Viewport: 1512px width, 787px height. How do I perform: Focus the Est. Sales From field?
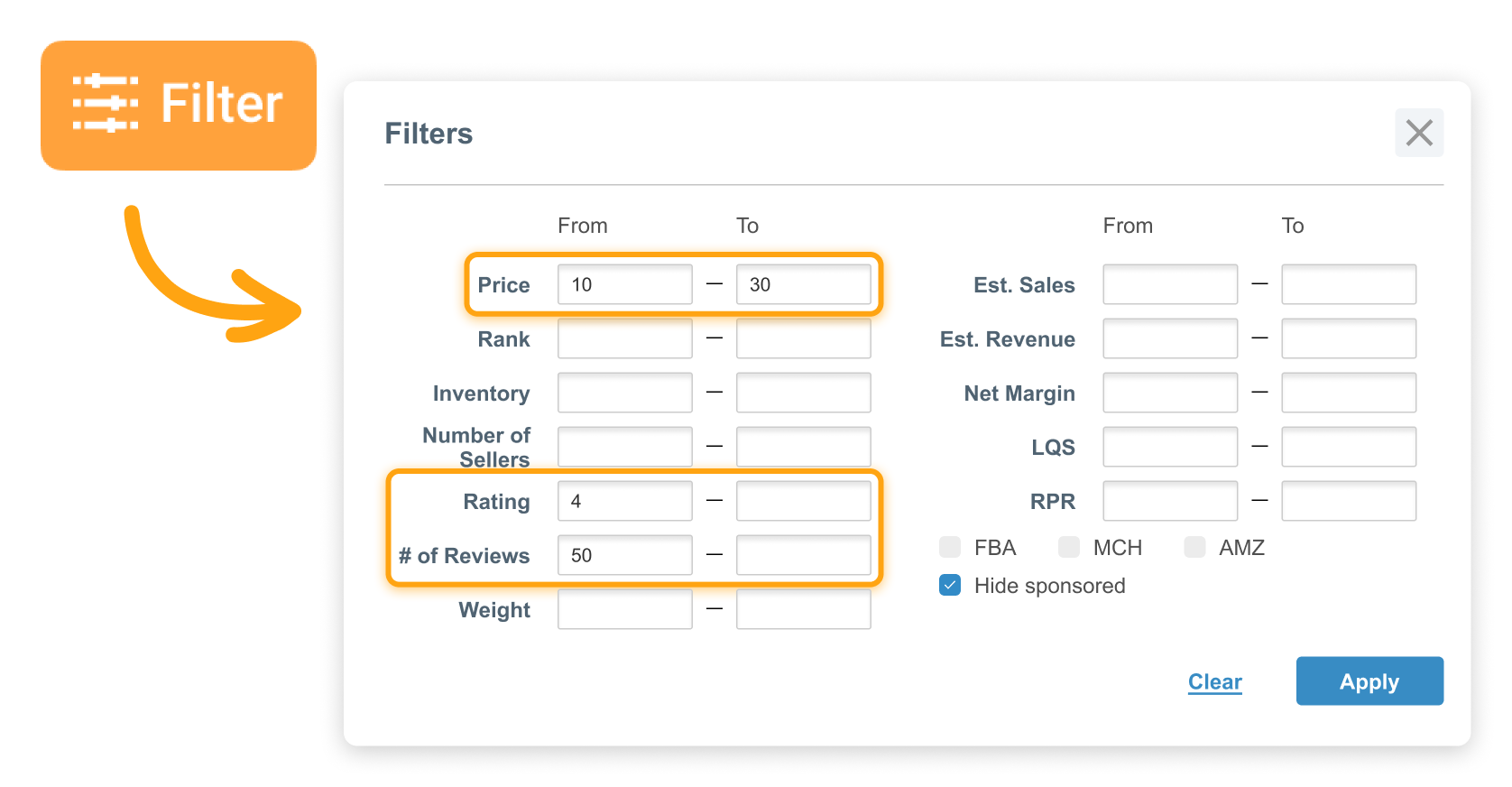coord(1169,284)
